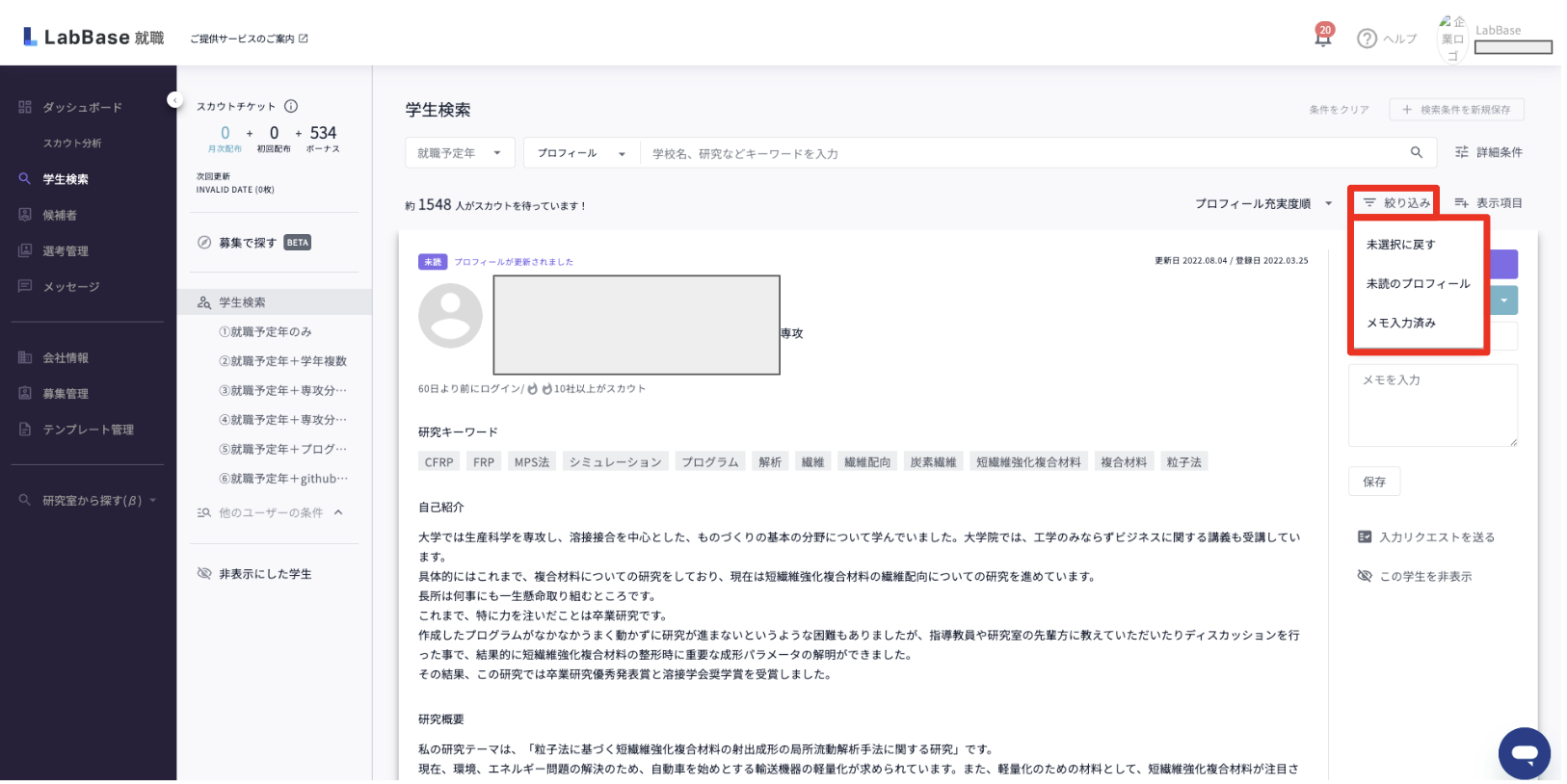This screenshot has width=1567, height=784.
Task: Select saved condition ②就職予定年＋学年複数
Action: pyautogui.click(x=282, y=361)
